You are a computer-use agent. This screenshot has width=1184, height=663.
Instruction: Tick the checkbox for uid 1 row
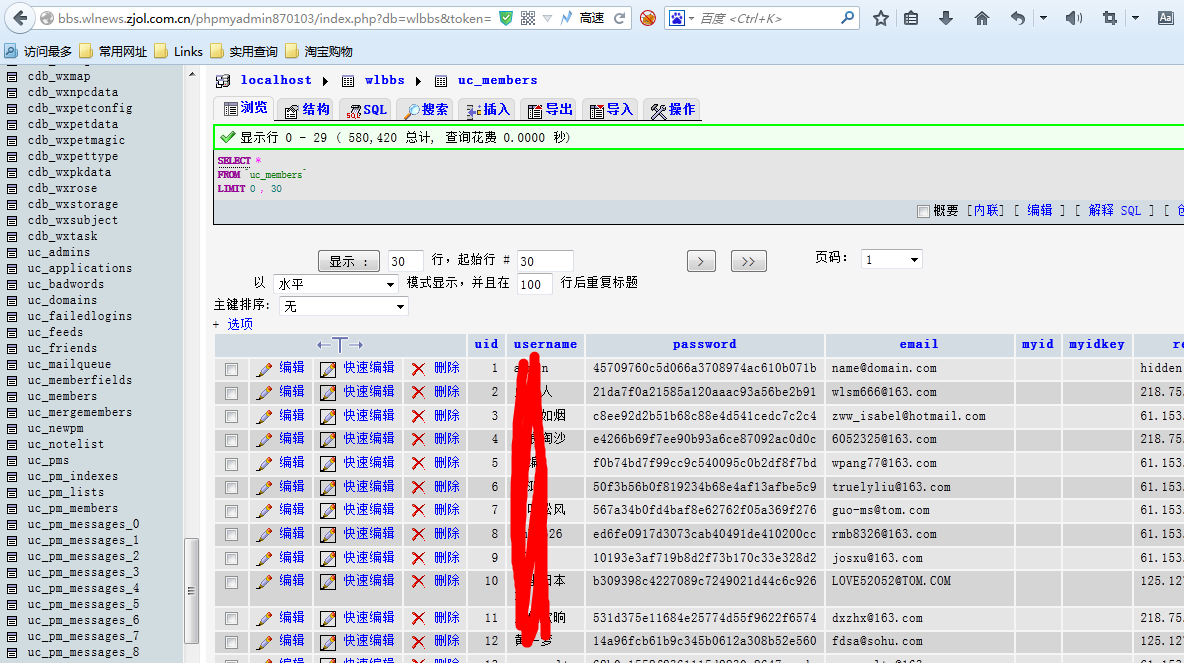[x=231, y=369]
